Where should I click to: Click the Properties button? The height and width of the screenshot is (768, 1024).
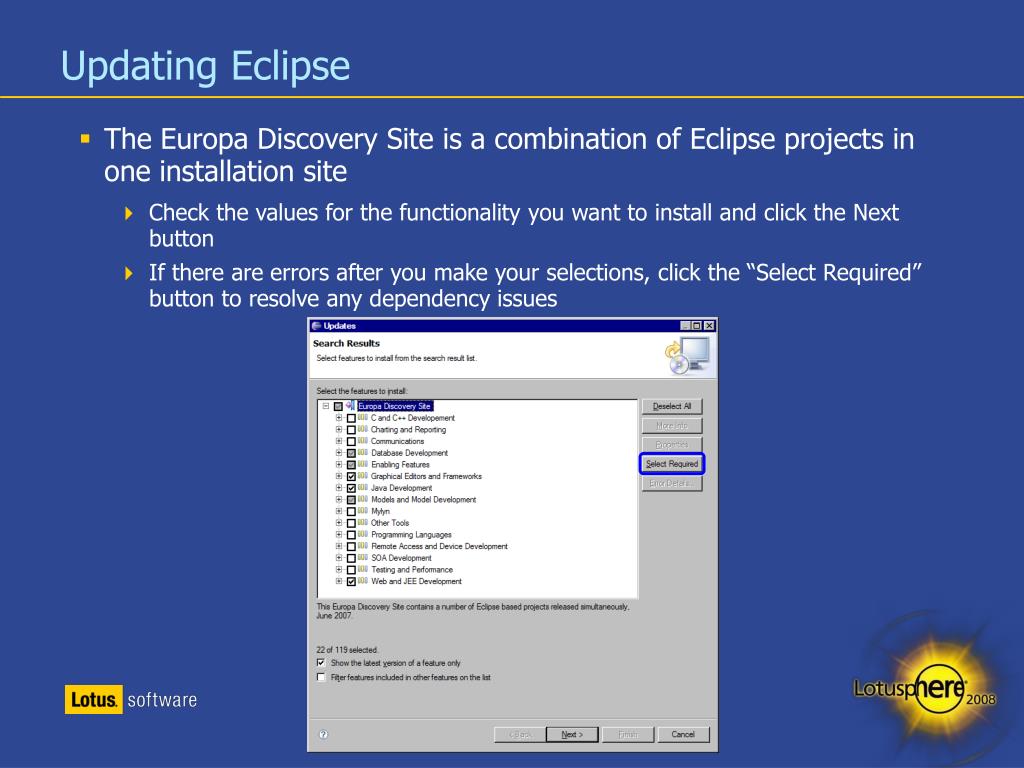tap(671, 445)
